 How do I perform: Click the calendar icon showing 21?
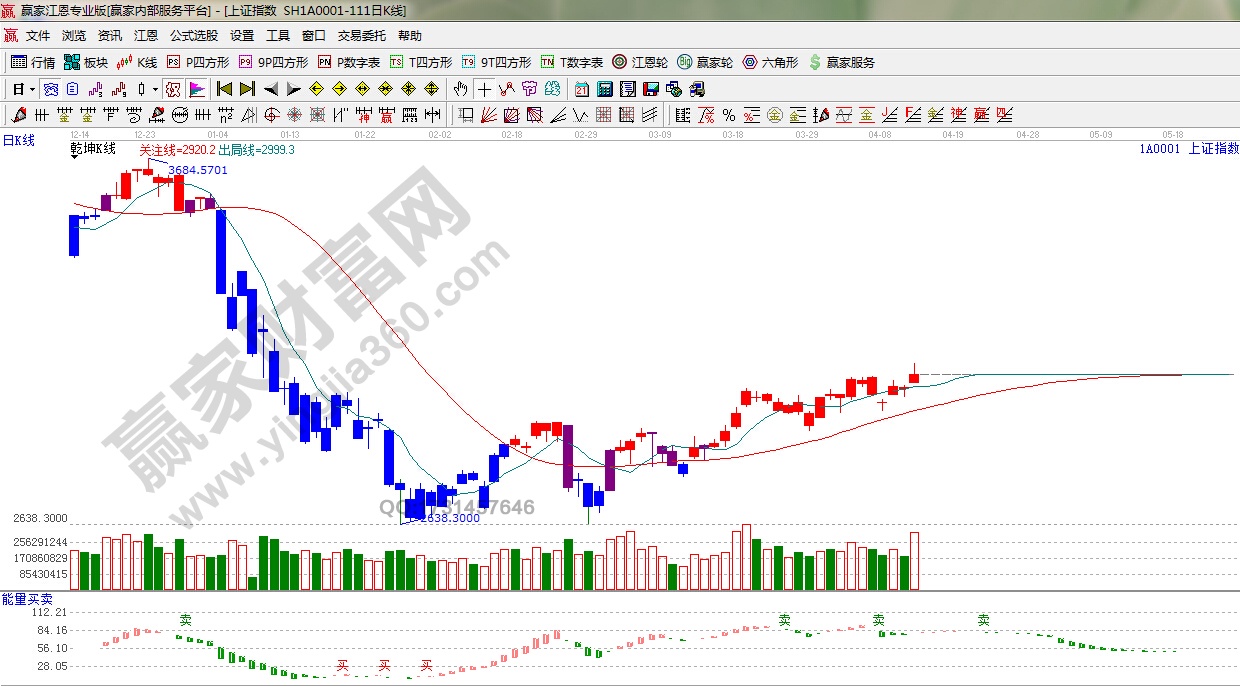coord(582,89)
